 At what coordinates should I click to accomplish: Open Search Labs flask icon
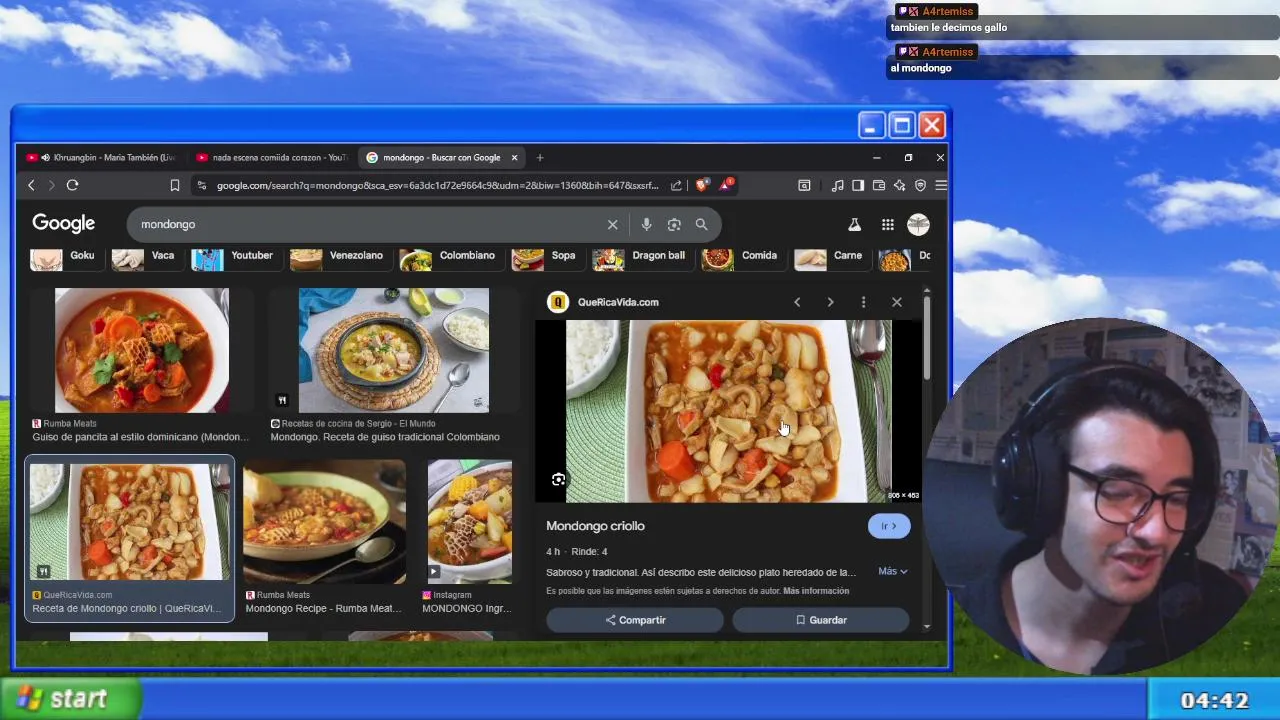[x=854, y=225]
